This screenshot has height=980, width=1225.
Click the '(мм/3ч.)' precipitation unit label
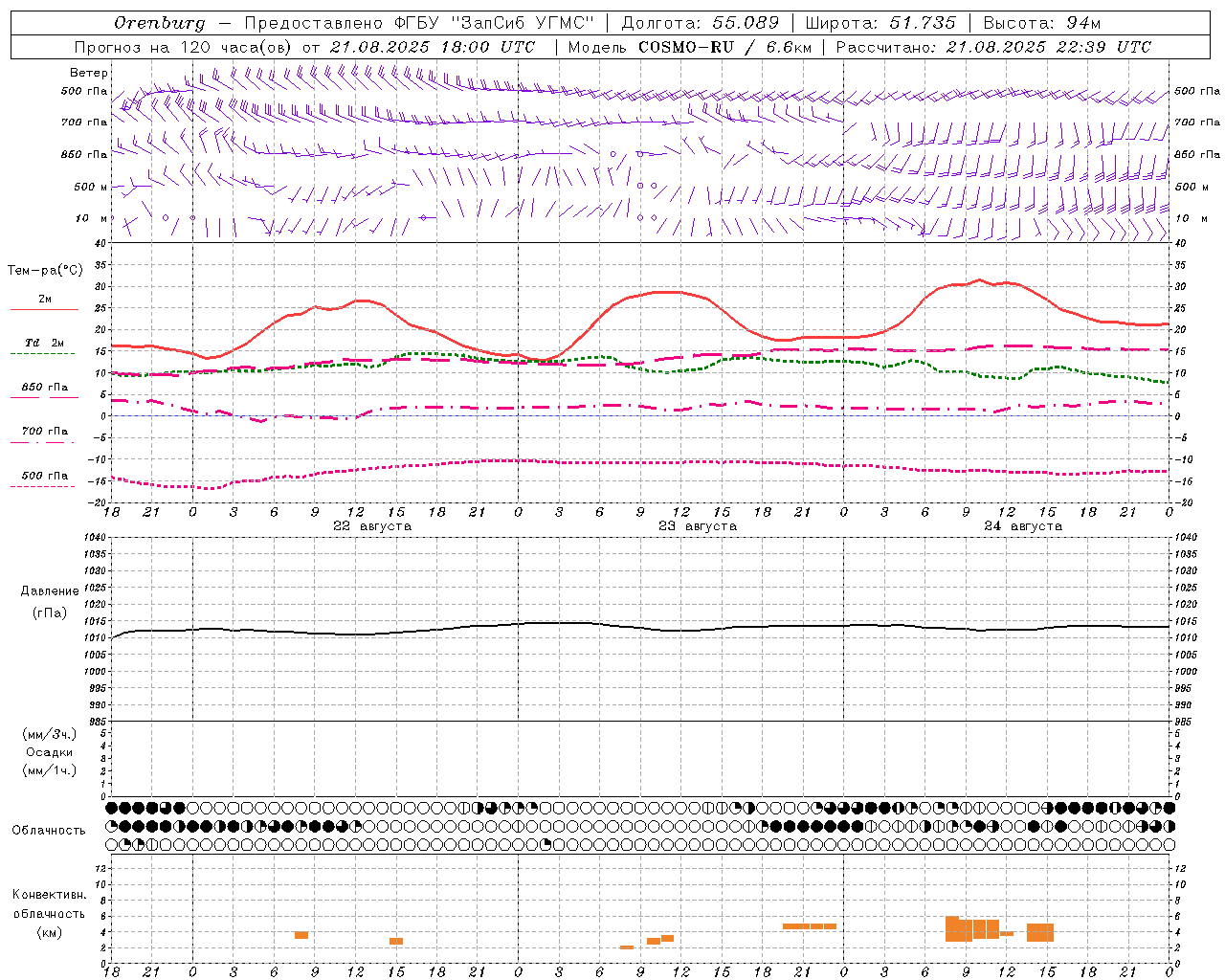[x=50, y=734]
